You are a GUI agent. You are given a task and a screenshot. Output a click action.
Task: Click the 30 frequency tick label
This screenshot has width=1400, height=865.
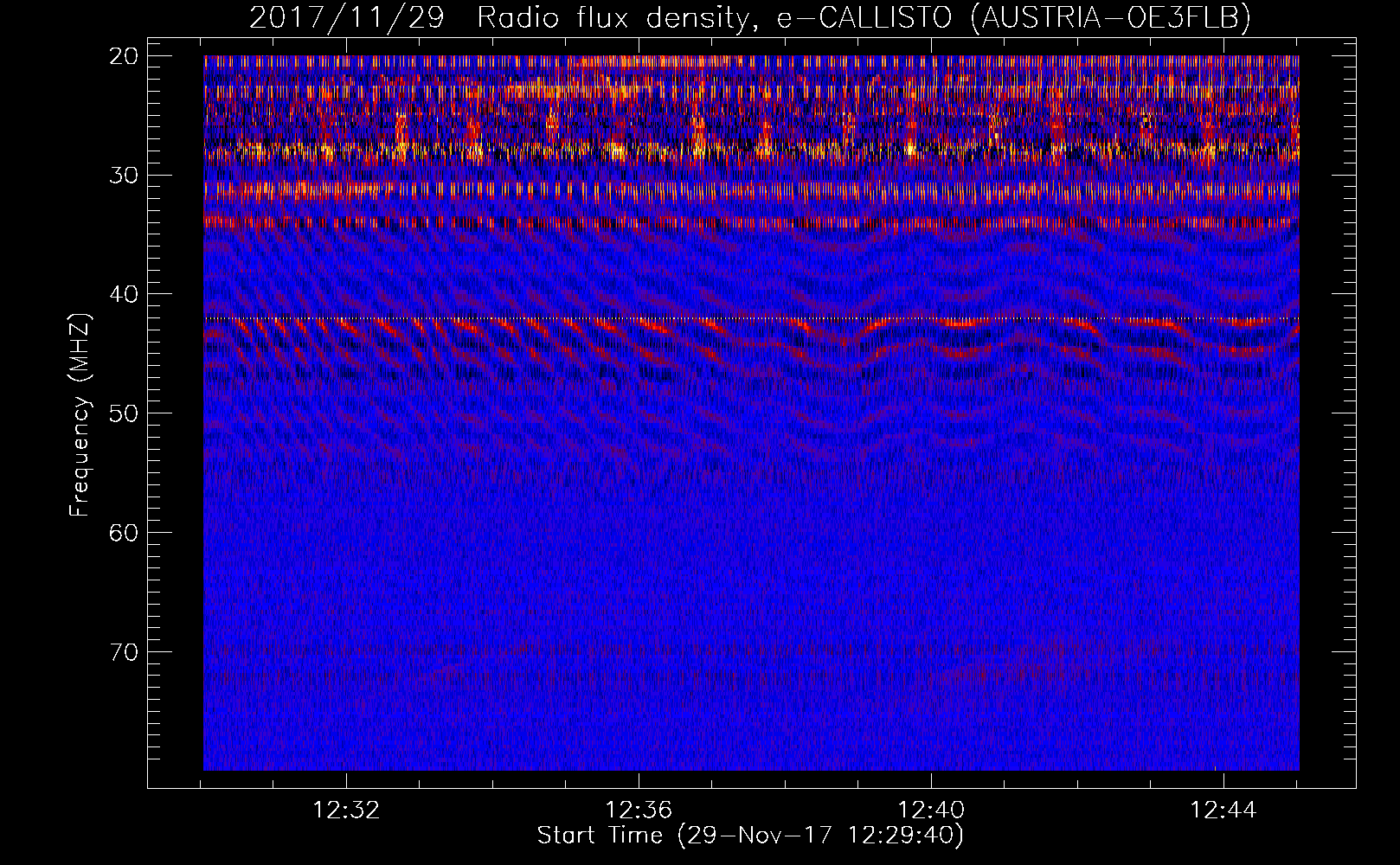point(124,176)
